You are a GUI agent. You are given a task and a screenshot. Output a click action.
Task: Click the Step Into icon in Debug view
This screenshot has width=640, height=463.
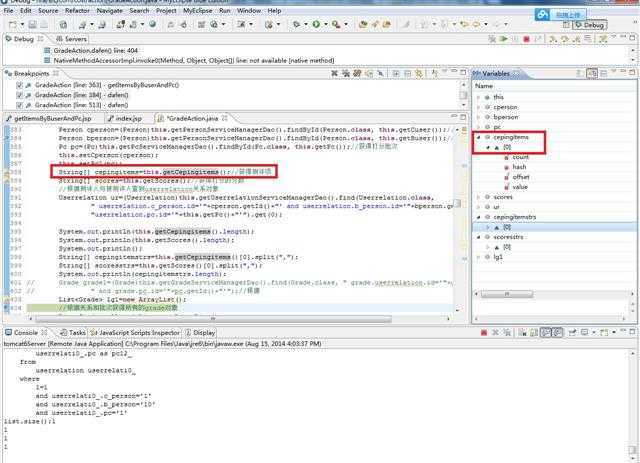pyautogui.click(x=553, y=39)
